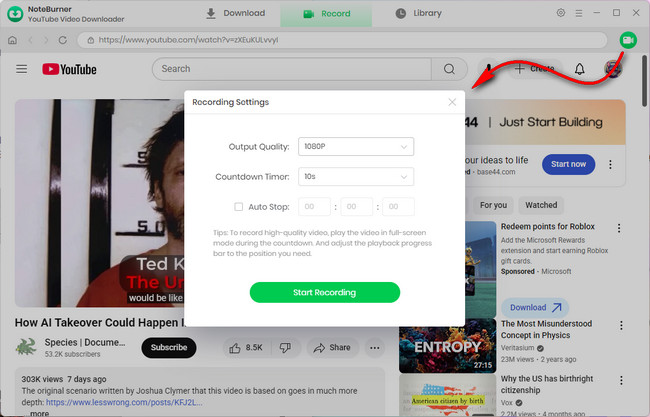Subscribe to the Species channel
The width and height of the screenshot is (650, 417).
pos(169,347)
